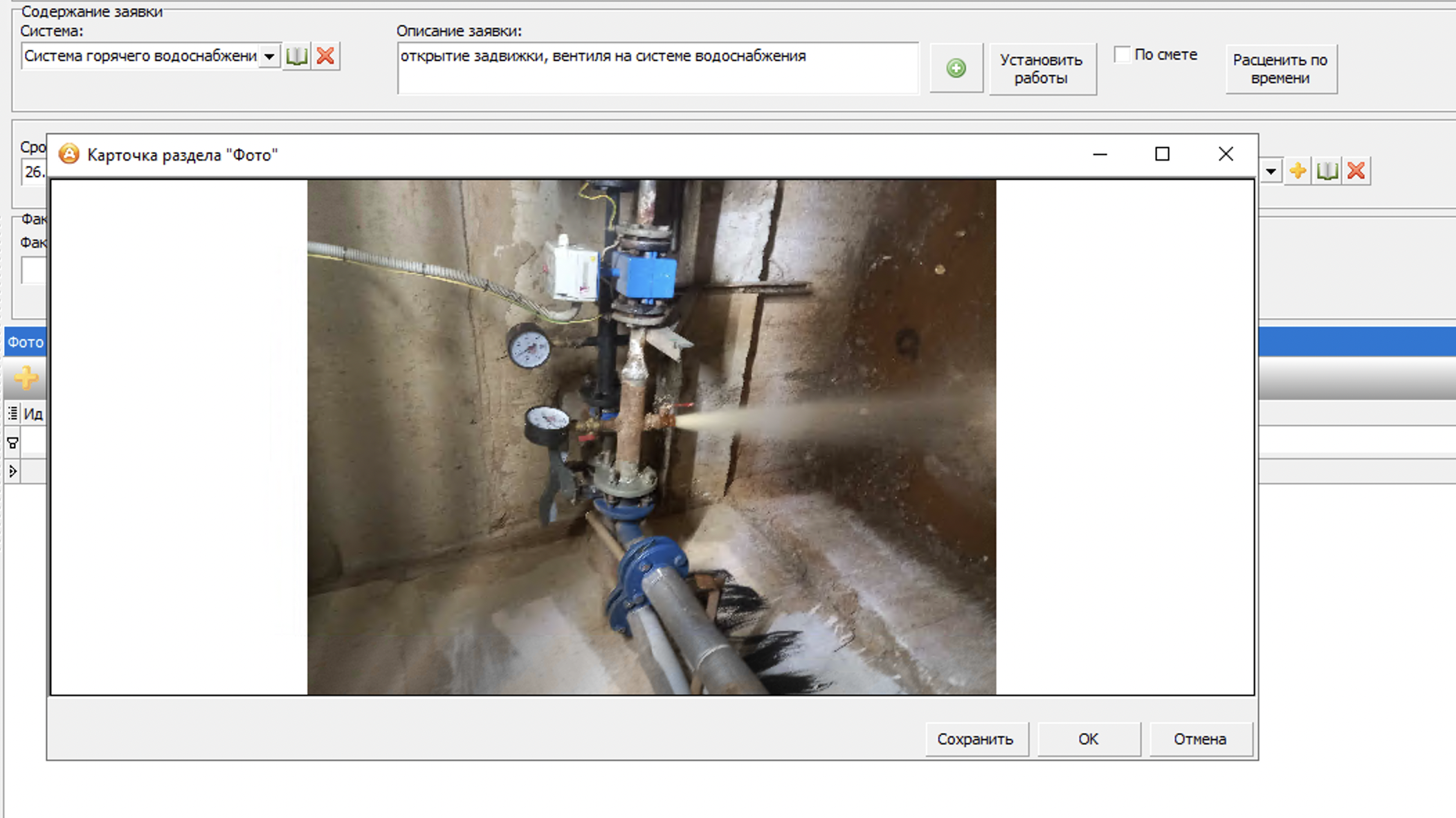Add a photo with the yellow plus icon
Screen dimensions: 1456x818
click(26, 378)
